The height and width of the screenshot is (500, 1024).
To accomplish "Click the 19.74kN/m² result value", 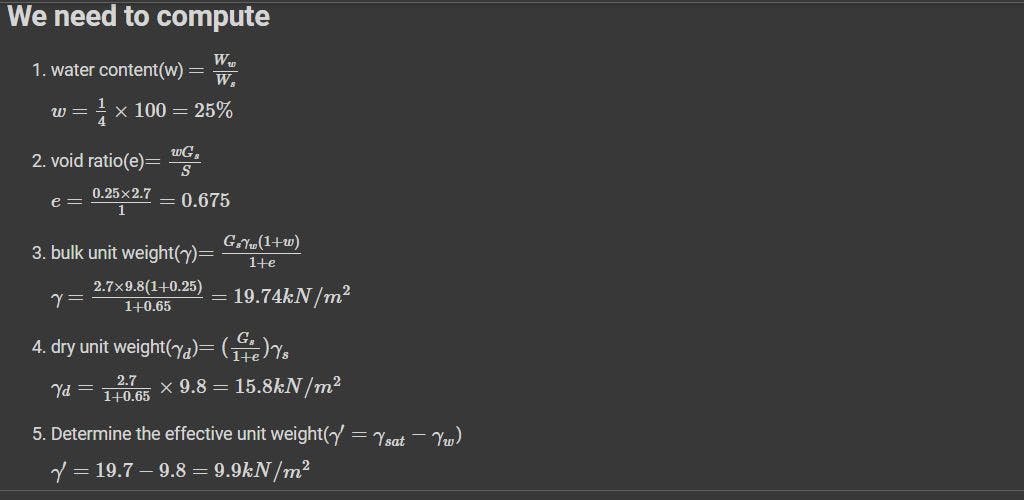I will tap(291, 296).
